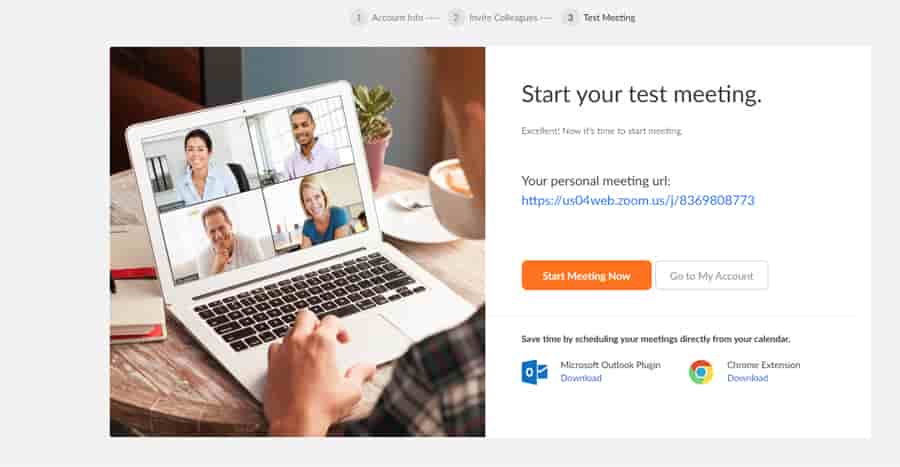Open the personal meeting URL link
Image resolution: width=900 pixels, height=467 pixels.
point(638,200)
